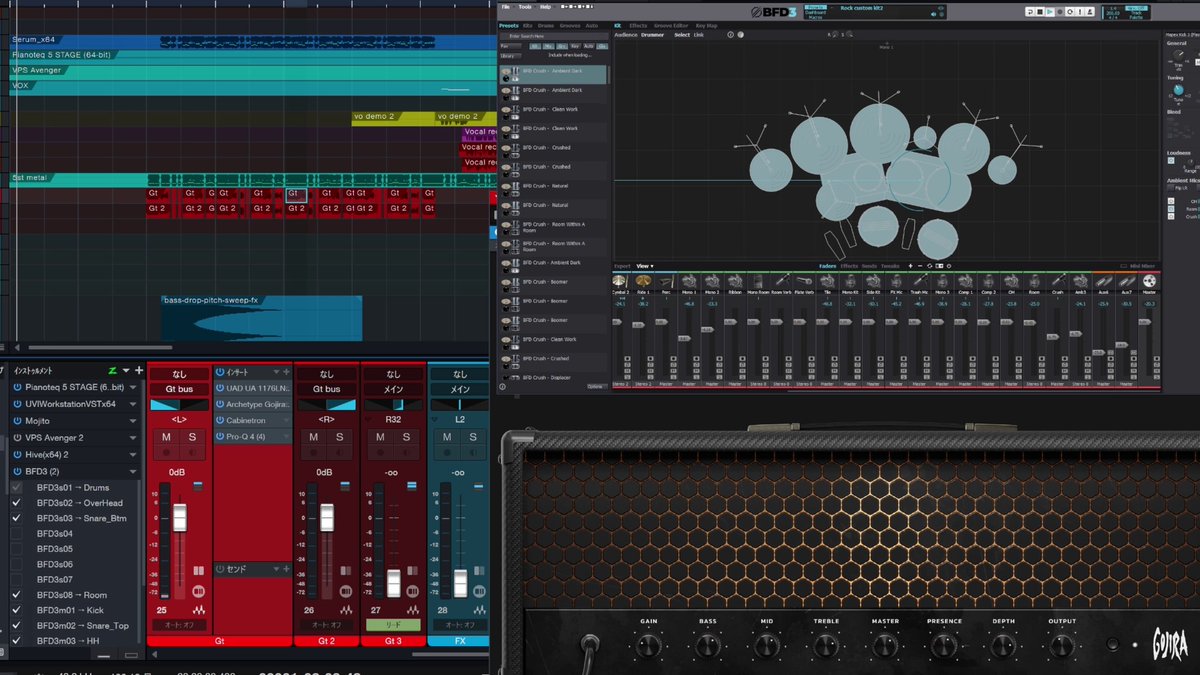The width and height of the screenshot is (1200, 675).
Task: Add send with plus icon
Action: click(286, 569)
